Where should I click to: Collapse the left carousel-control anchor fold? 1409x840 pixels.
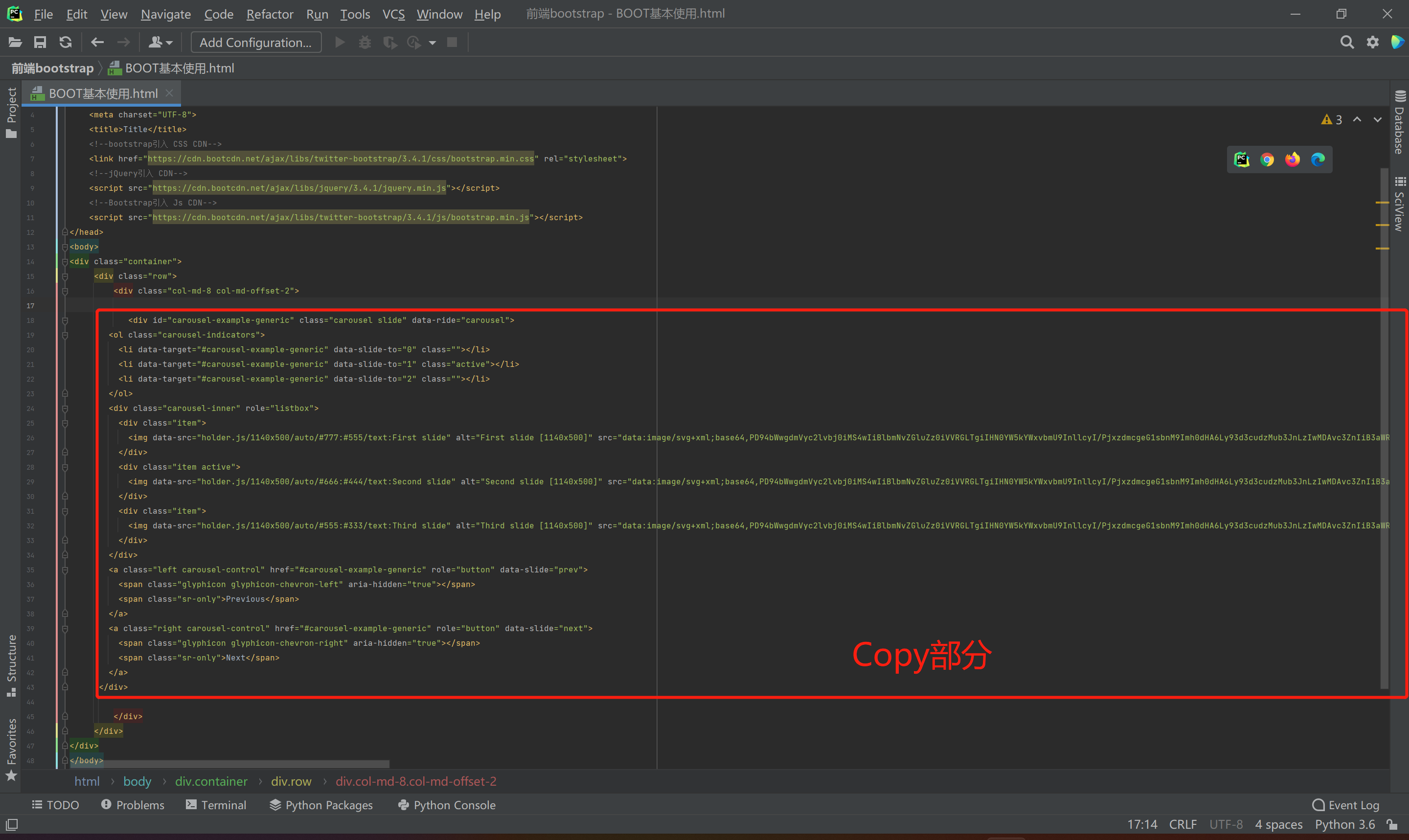click(65, 570)
